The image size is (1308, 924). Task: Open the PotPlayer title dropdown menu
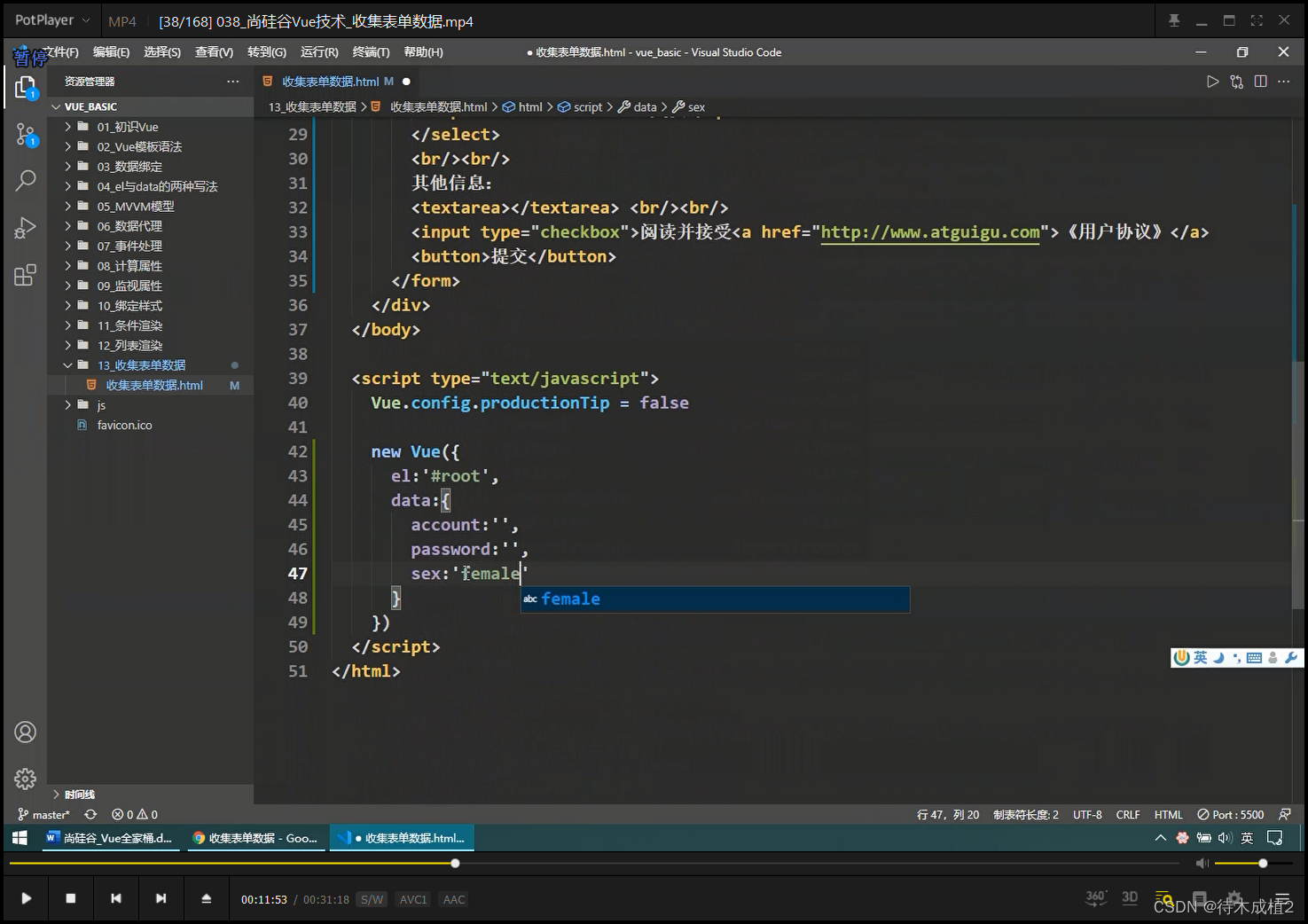52,20
